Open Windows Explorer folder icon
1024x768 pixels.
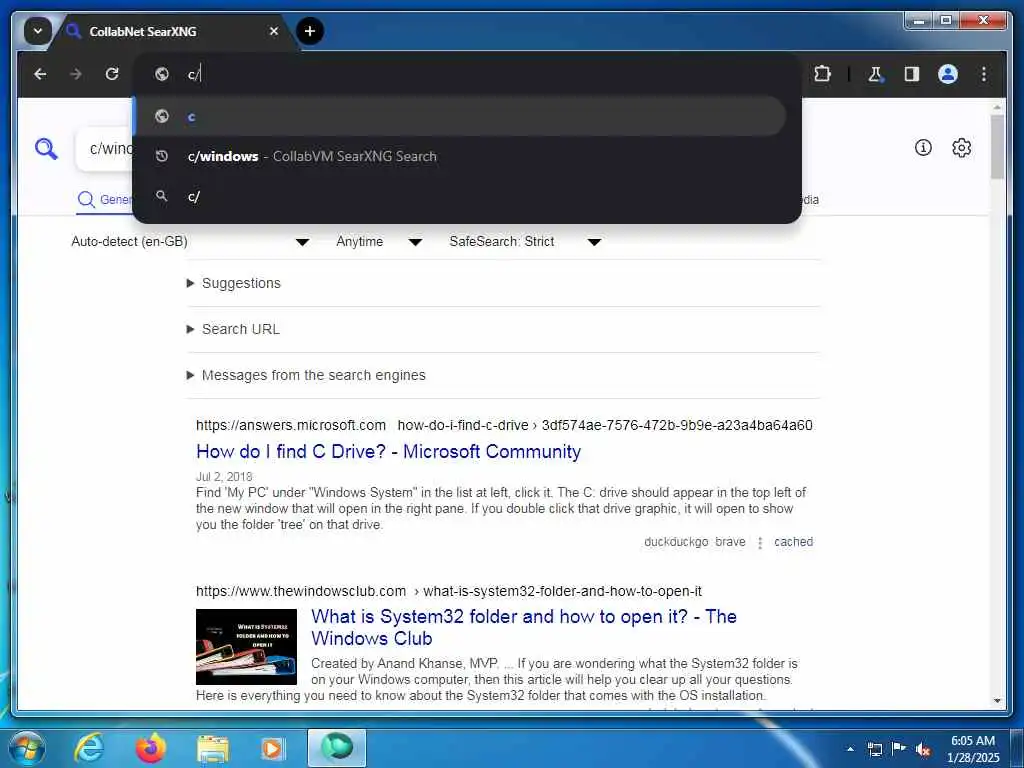pos(212,748)
